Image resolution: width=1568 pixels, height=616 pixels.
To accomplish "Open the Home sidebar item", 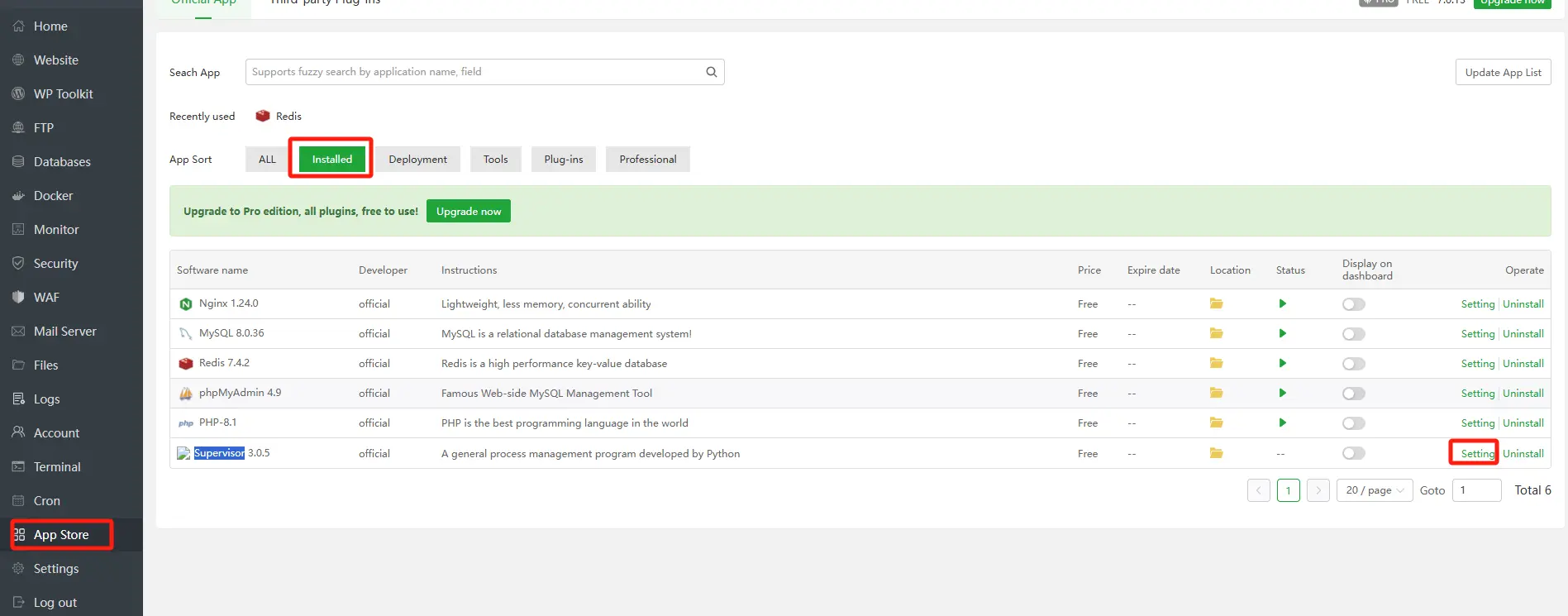I will pyautogui.click(x=50, y=26).
